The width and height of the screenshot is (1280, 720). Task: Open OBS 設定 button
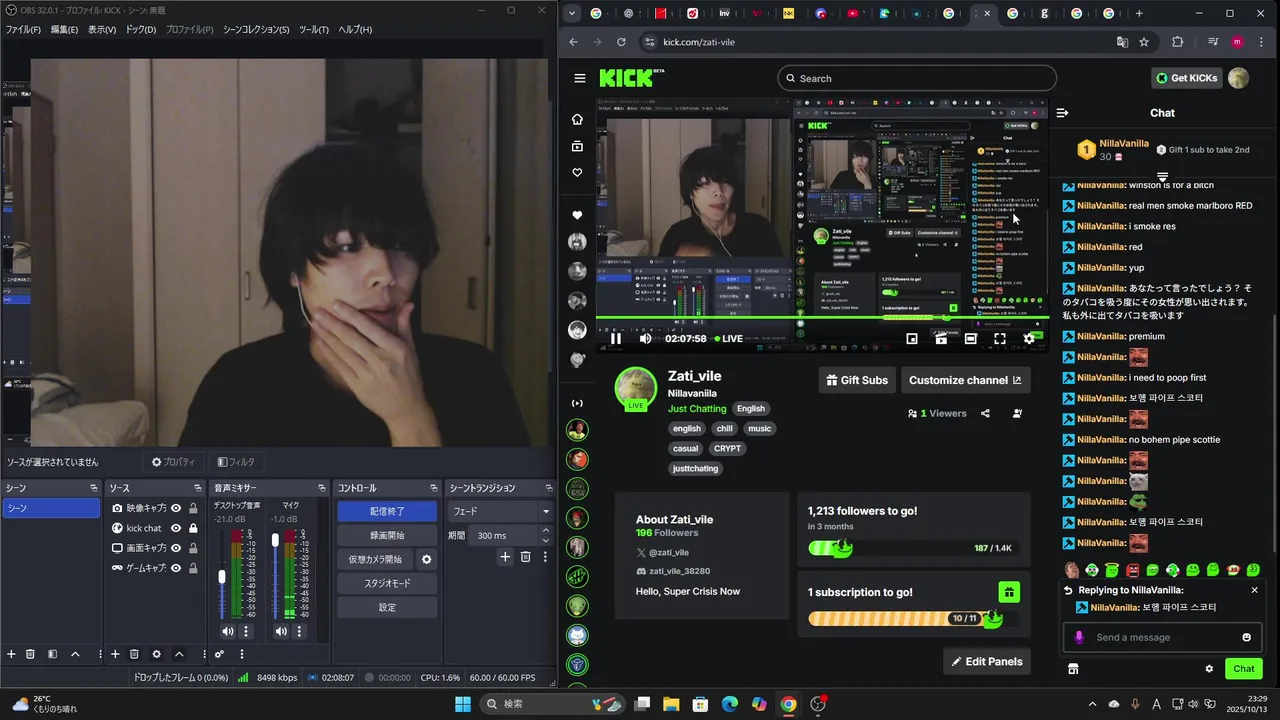387,607
